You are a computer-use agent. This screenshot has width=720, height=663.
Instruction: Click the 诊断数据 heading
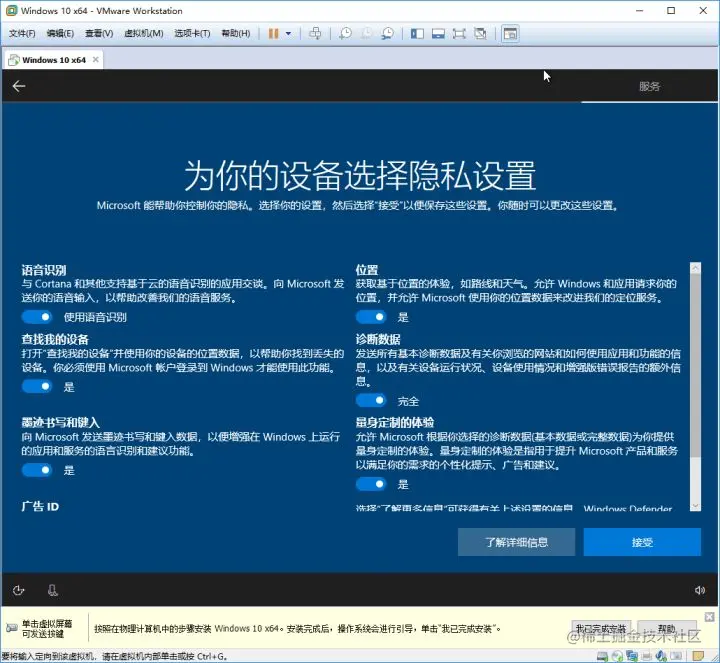pos(378,339)
